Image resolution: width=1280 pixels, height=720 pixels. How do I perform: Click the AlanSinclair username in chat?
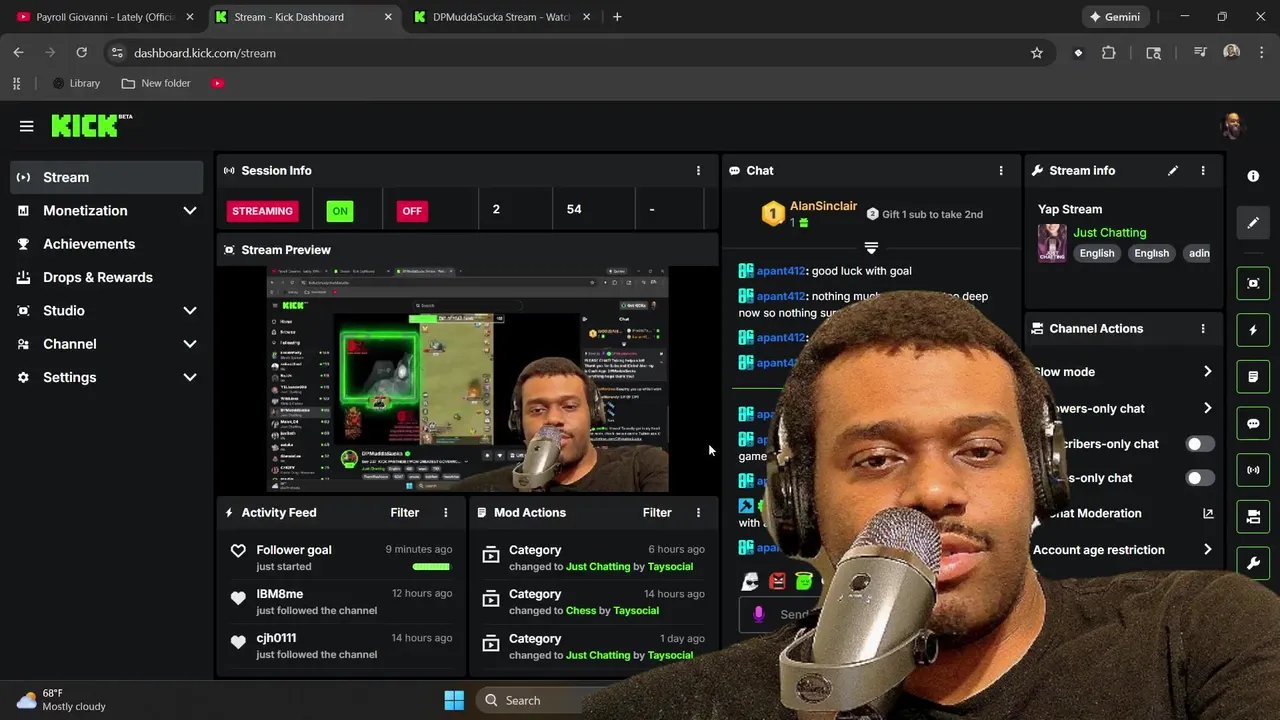[823, 206]
